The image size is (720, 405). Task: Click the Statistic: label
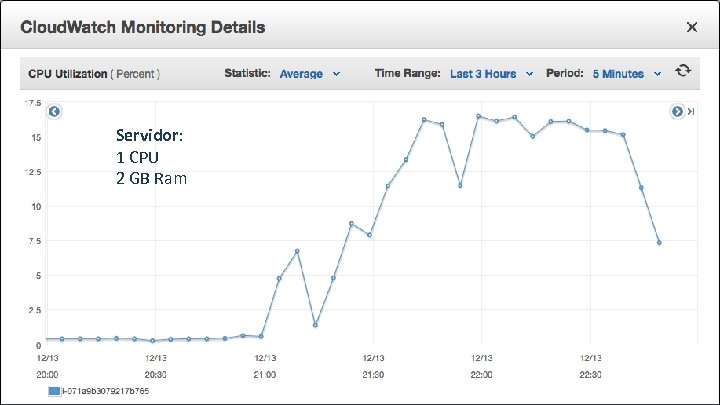click(x=248, y=73)
